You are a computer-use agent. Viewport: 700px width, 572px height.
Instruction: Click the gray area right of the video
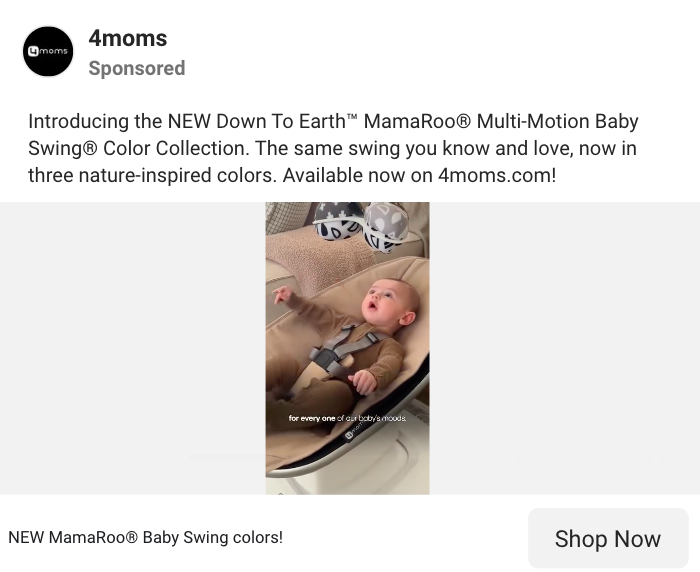point(565,348)
